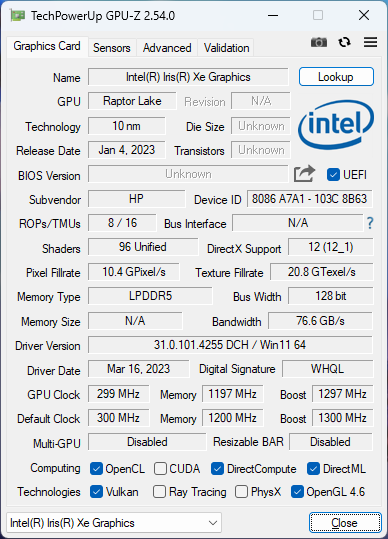
Task: Expand the Intel Iris Xe Graphics GPU dropdown
Action: (x=114, y=523)
